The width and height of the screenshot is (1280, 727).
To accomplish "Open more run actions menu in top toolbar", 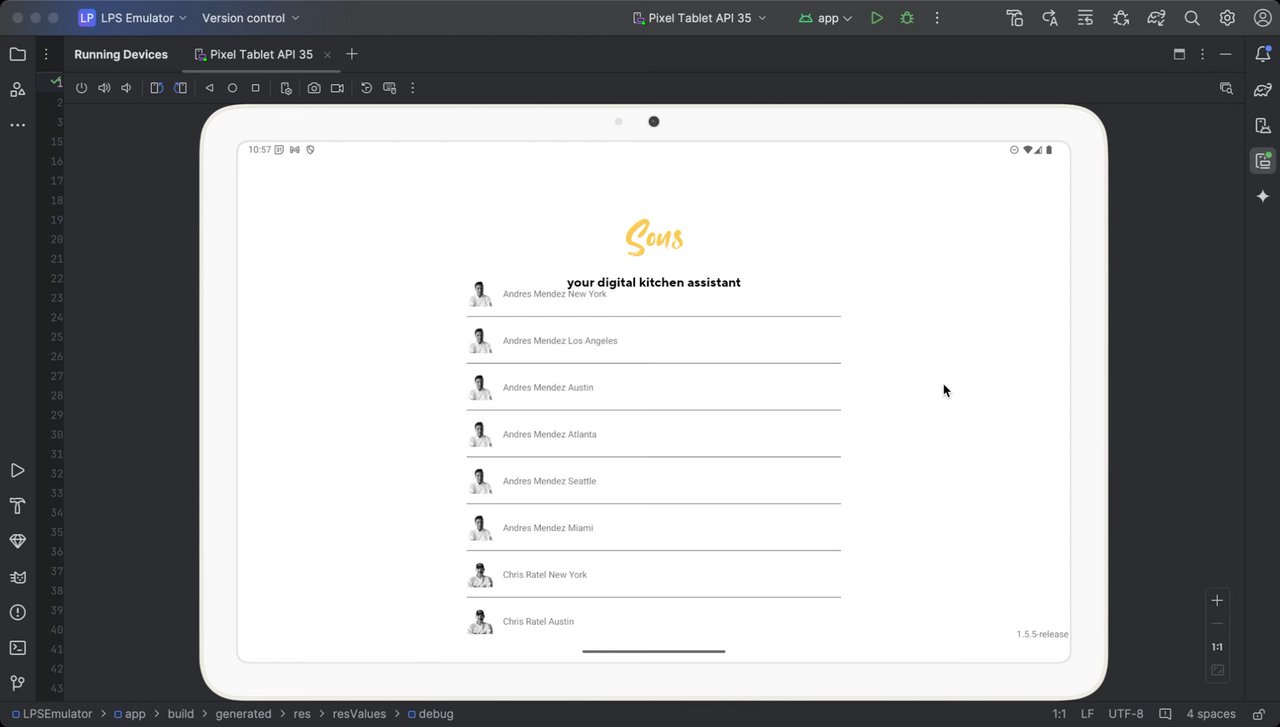I will (x=937, y=18).
